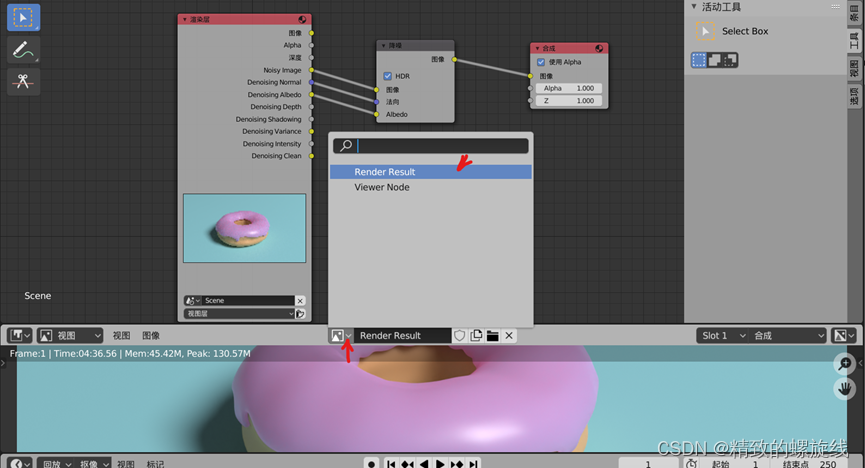Collapse the 渲染层 node triangle

coord(185,19)
